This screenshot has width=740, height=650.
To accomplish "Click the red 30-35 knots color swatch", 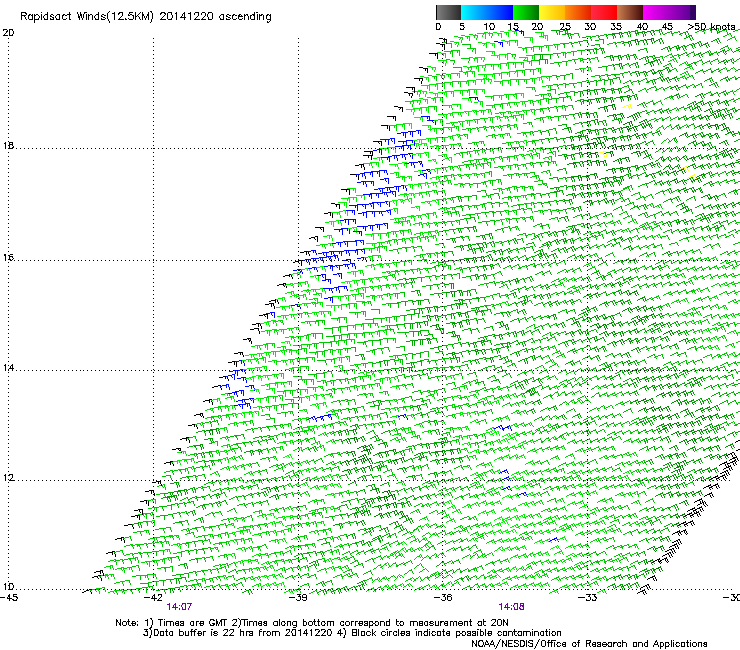I will (604, 12).
